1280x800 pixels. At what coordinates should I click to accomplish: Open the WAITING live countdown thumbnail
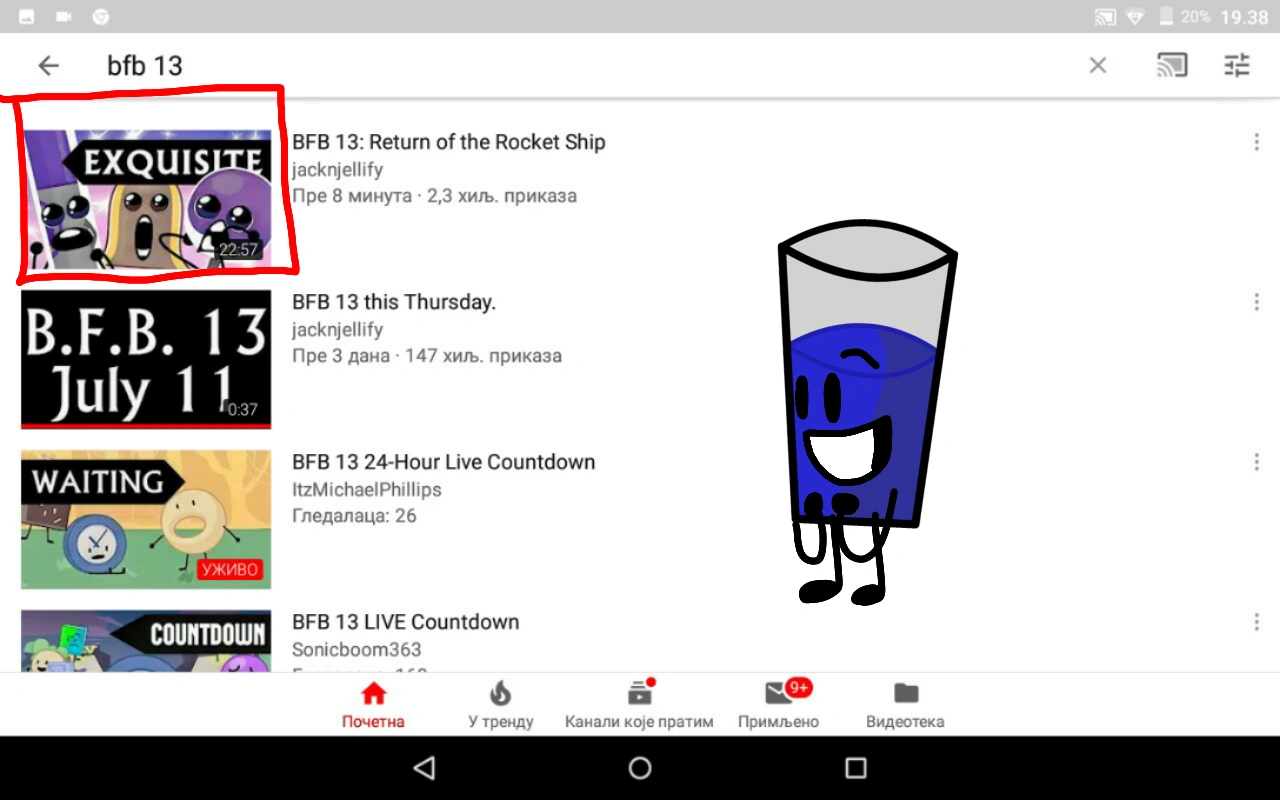tap(145, 519)
